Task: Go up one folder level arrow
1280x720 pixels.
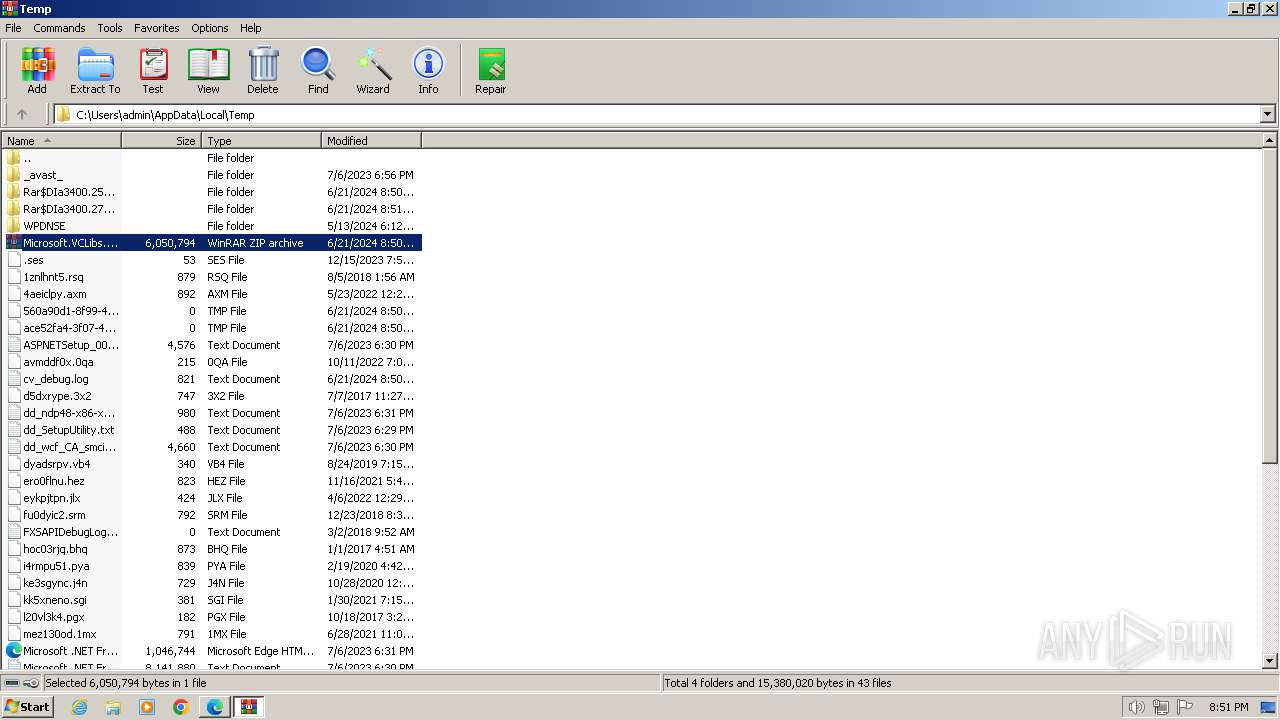Action: pyautogui.click(x=22, y=114)
